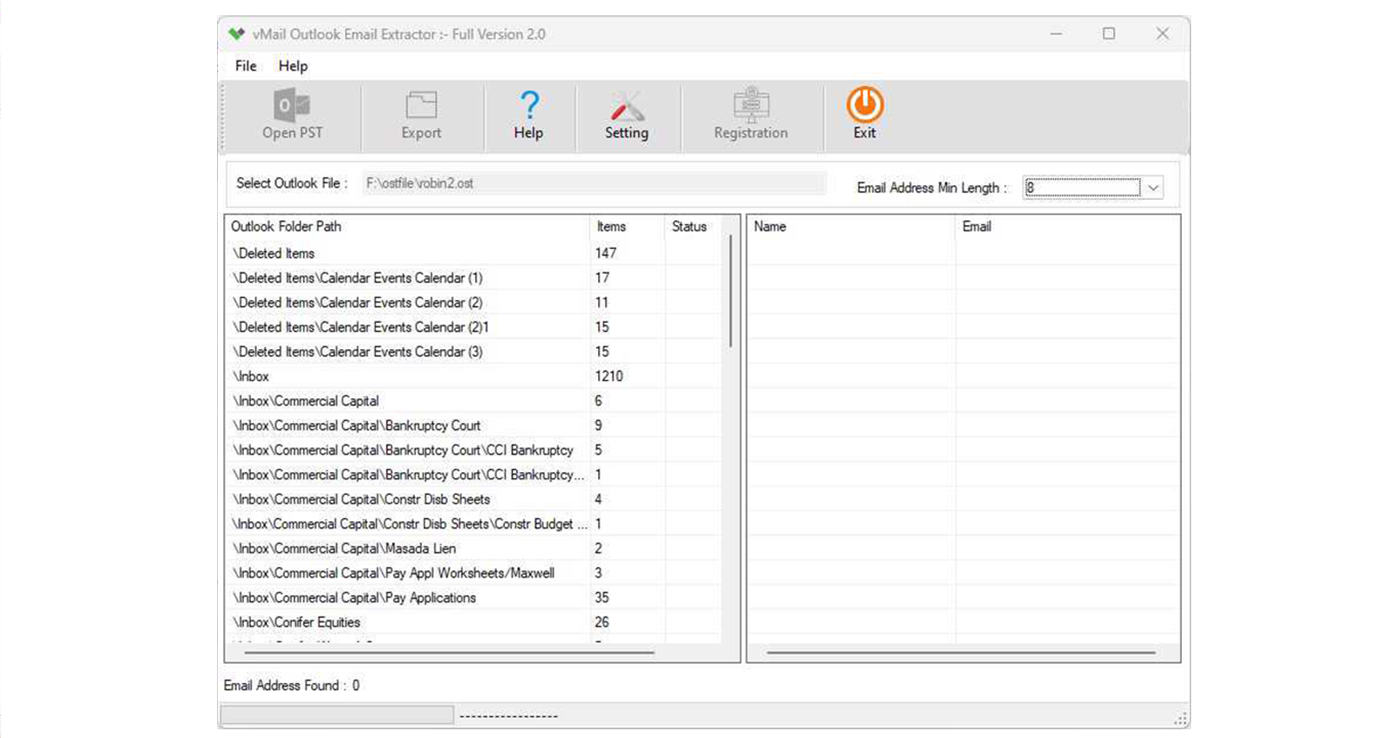Image resolution: width=1399 pixels, height=738 pixels.
Task: Click the resize grip in the status bar
Action: [1181, 719]
